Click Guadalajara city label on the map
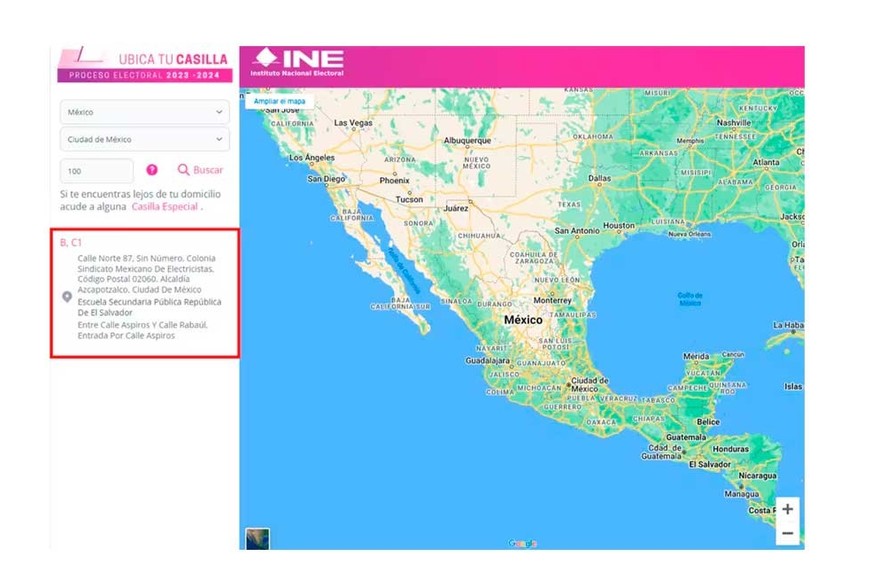 [x=487, y=360]
